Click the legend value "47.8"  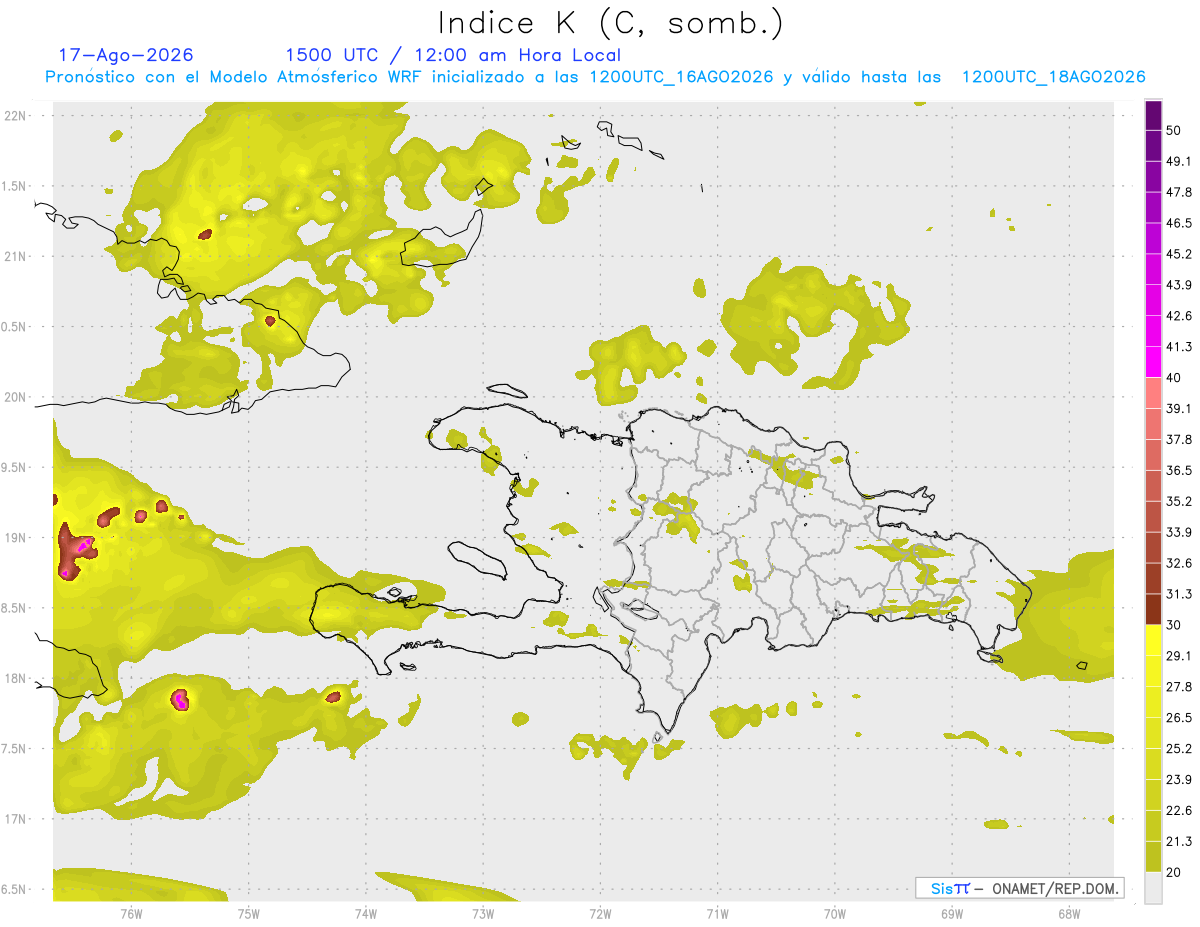pyautogui.click(x=1179, y=192)
